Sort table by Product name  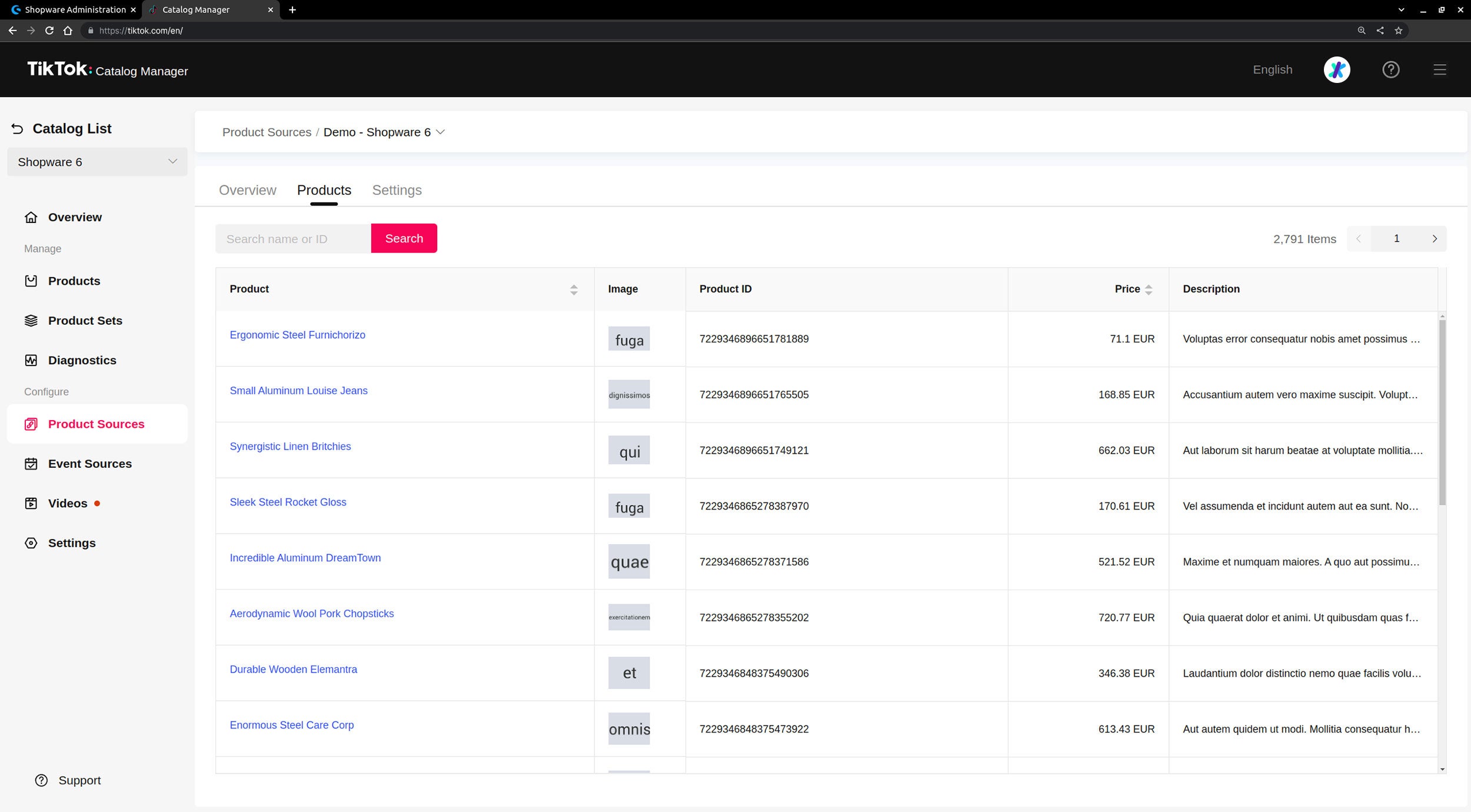pyautogui.click(x=574, y=289)
